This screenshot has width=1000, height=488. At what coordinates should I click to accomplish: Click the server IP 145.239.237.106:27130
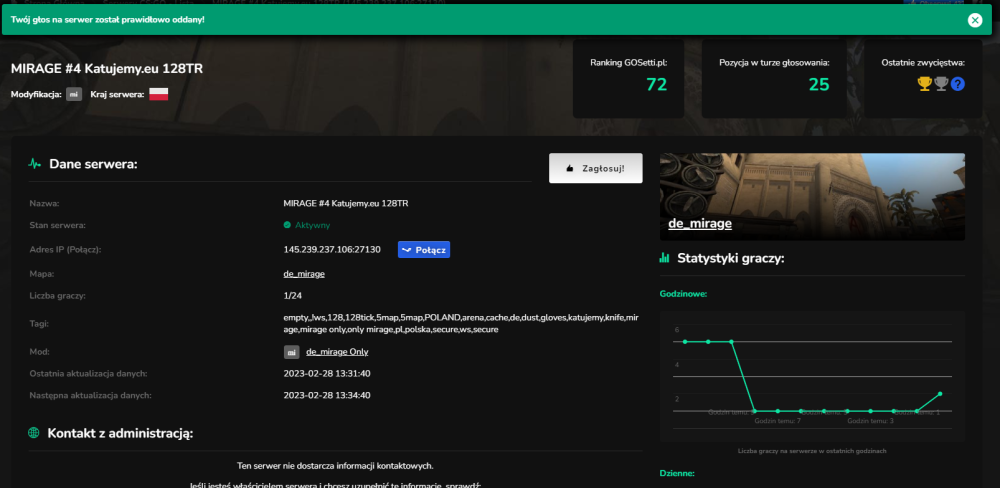click(x=332, y=249)
